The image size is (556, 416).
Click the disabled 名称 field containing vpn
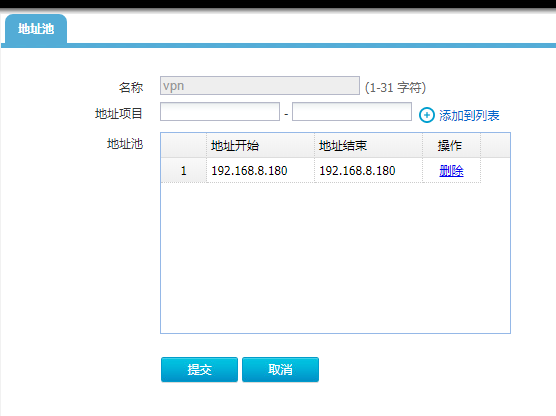pyautogui.click(x=260, y=85)
